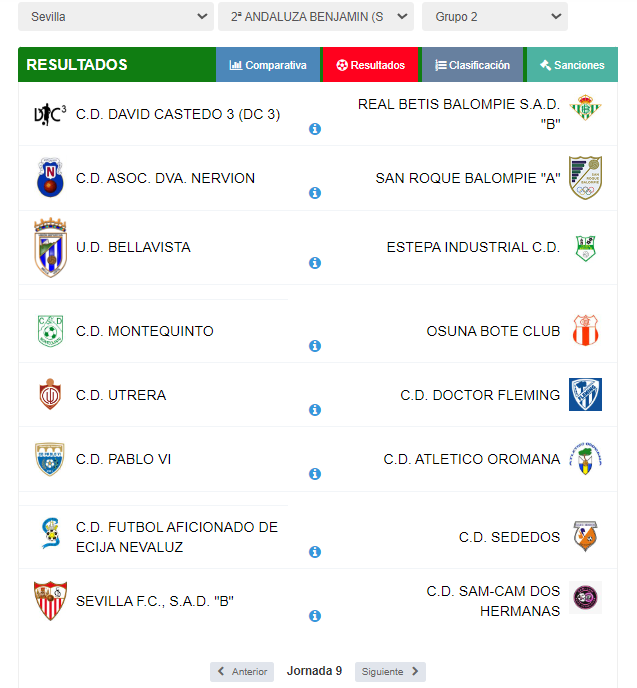Click the Siguiente jornada button
The height and width of the screenshot is (688, 637).
[x=390, y=672]
